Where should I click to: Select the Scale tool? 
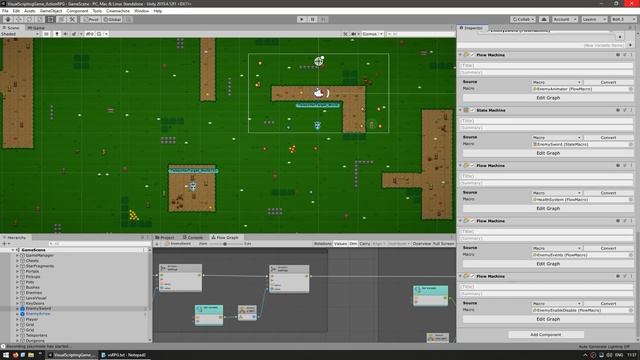click(x=40, y=19)
